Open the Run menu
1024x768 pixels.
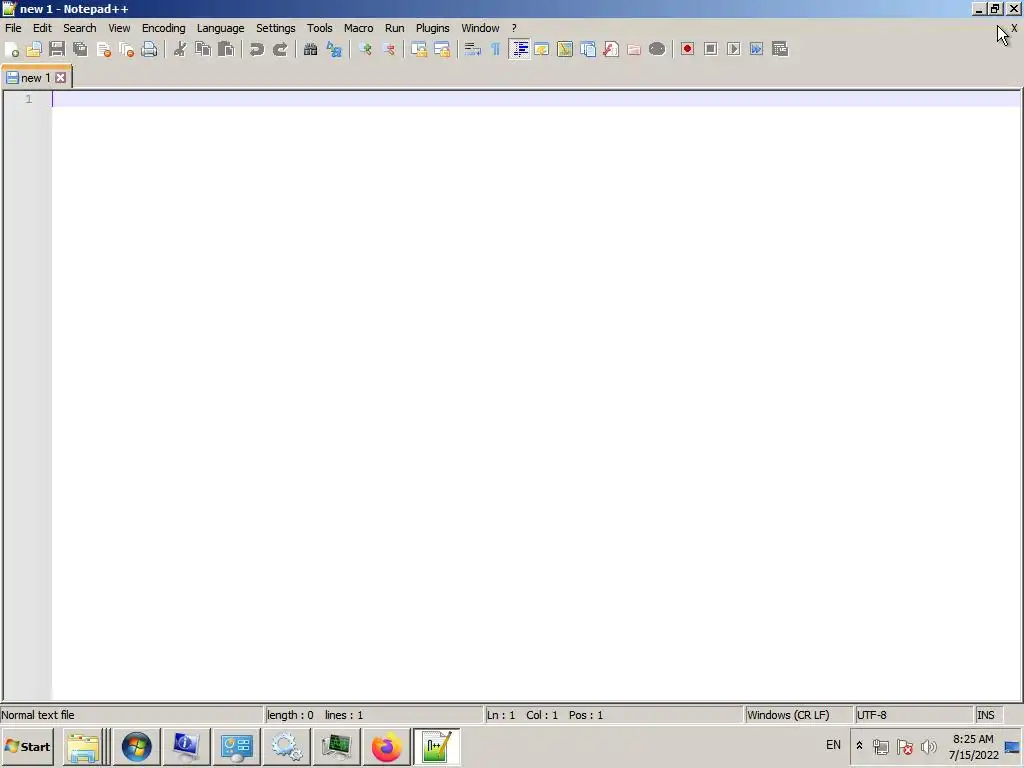click(x=394, y=28)
